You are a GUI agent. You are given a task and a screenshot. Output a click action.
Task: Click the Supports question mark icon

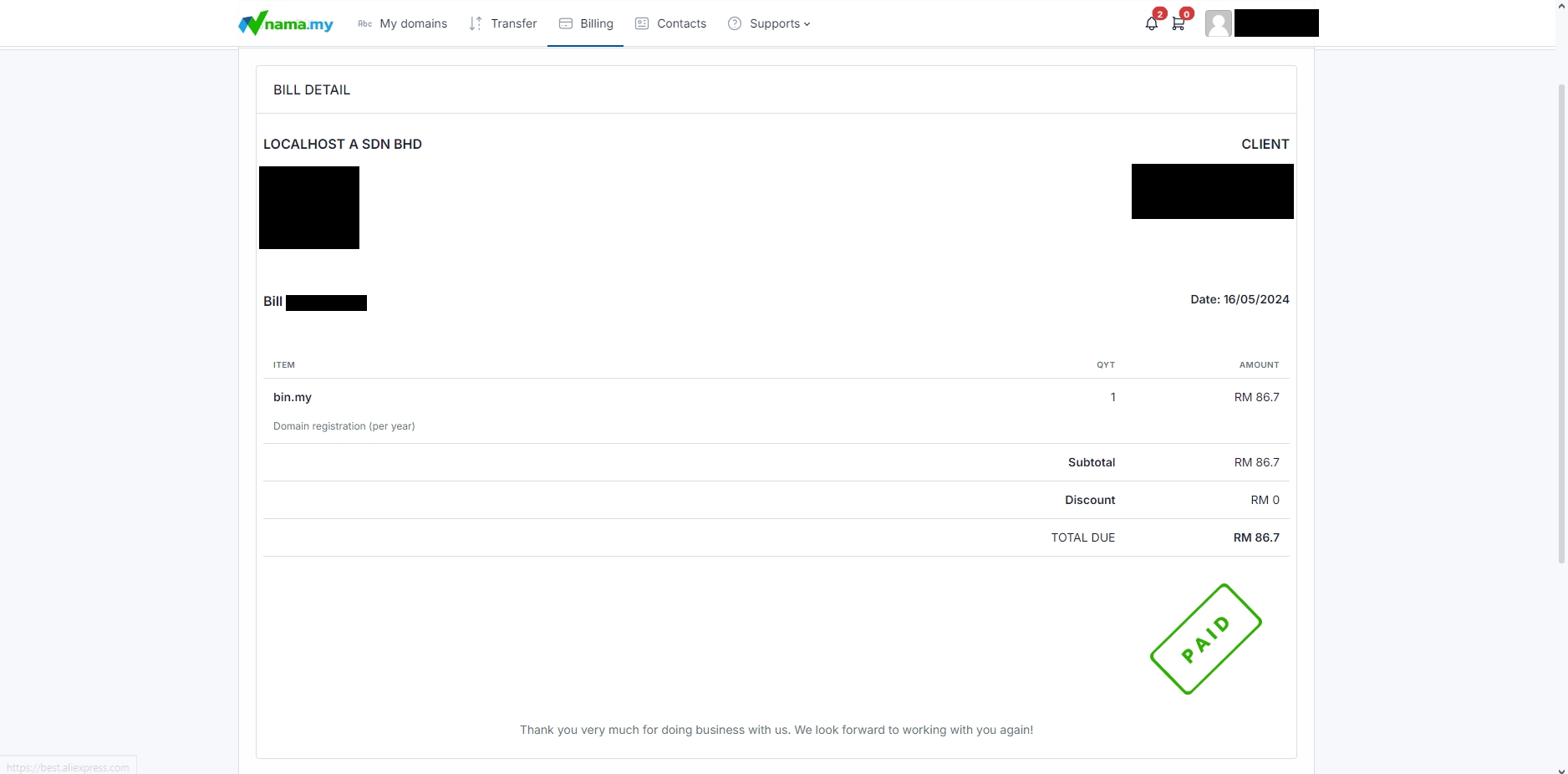click(735, 23)
